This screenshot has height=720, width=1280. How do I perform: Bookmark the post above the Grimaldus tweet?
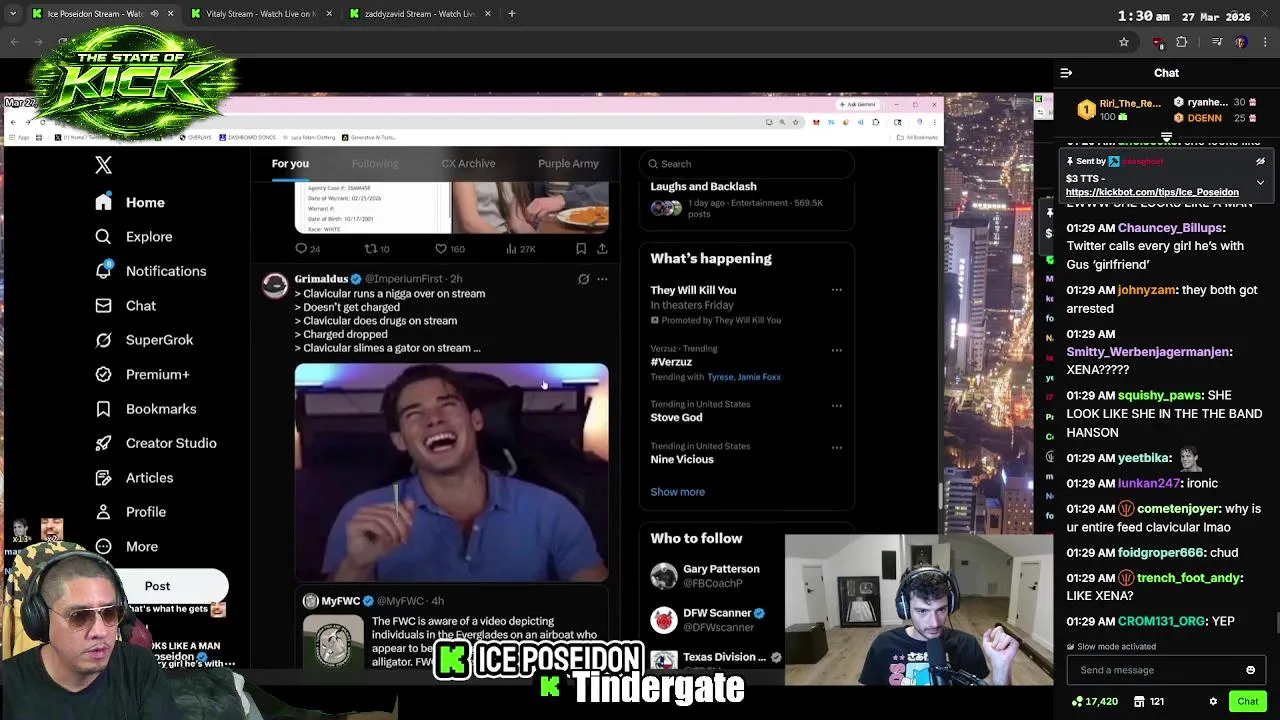581,249
